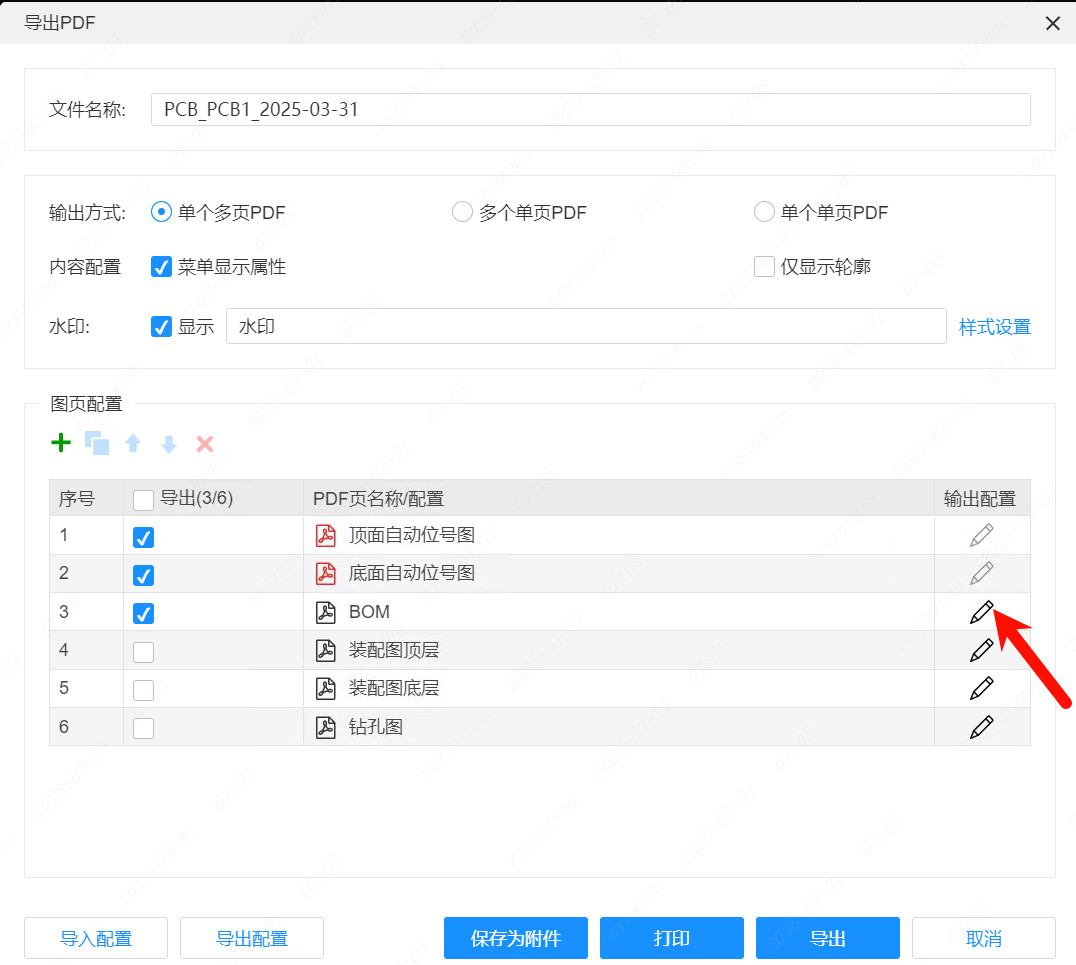
Task: Delete the selected page using the red X icon
Action: tap(204, 443)
